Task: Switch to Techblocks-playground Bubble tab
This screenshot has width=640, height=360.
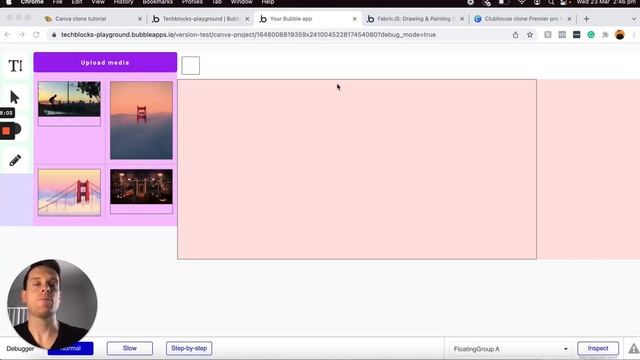Action: pyautogui.click(x=201, y=19)
